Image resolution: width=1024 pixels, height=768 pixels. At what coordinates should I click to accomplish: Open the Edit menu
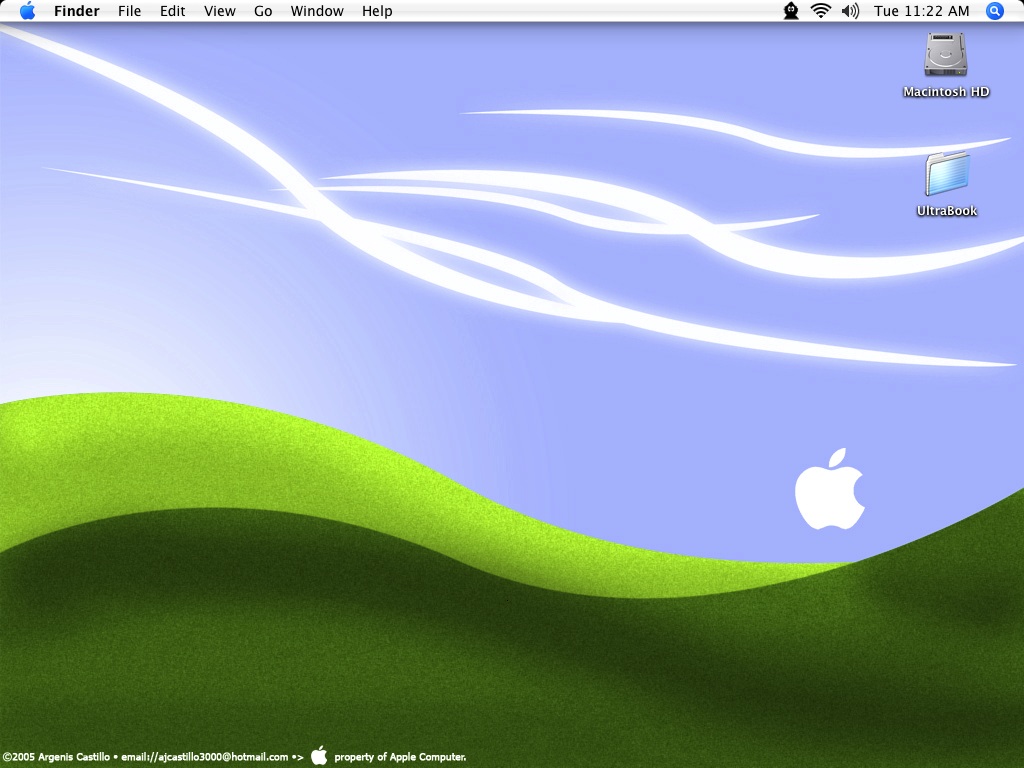point(172,11)
